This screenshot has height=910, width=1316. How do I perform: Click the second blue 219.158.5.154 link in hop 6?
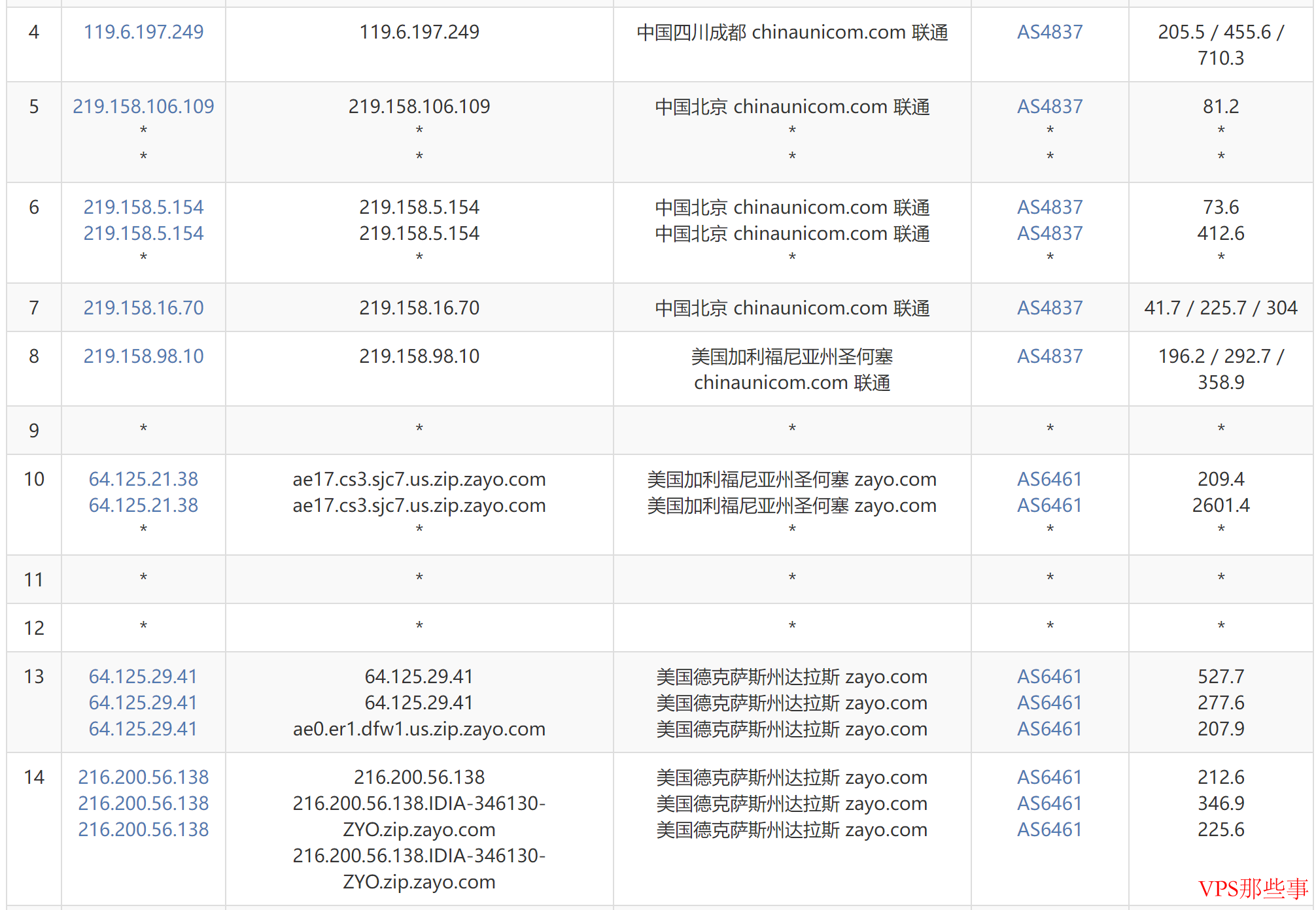tap(143, 233)
